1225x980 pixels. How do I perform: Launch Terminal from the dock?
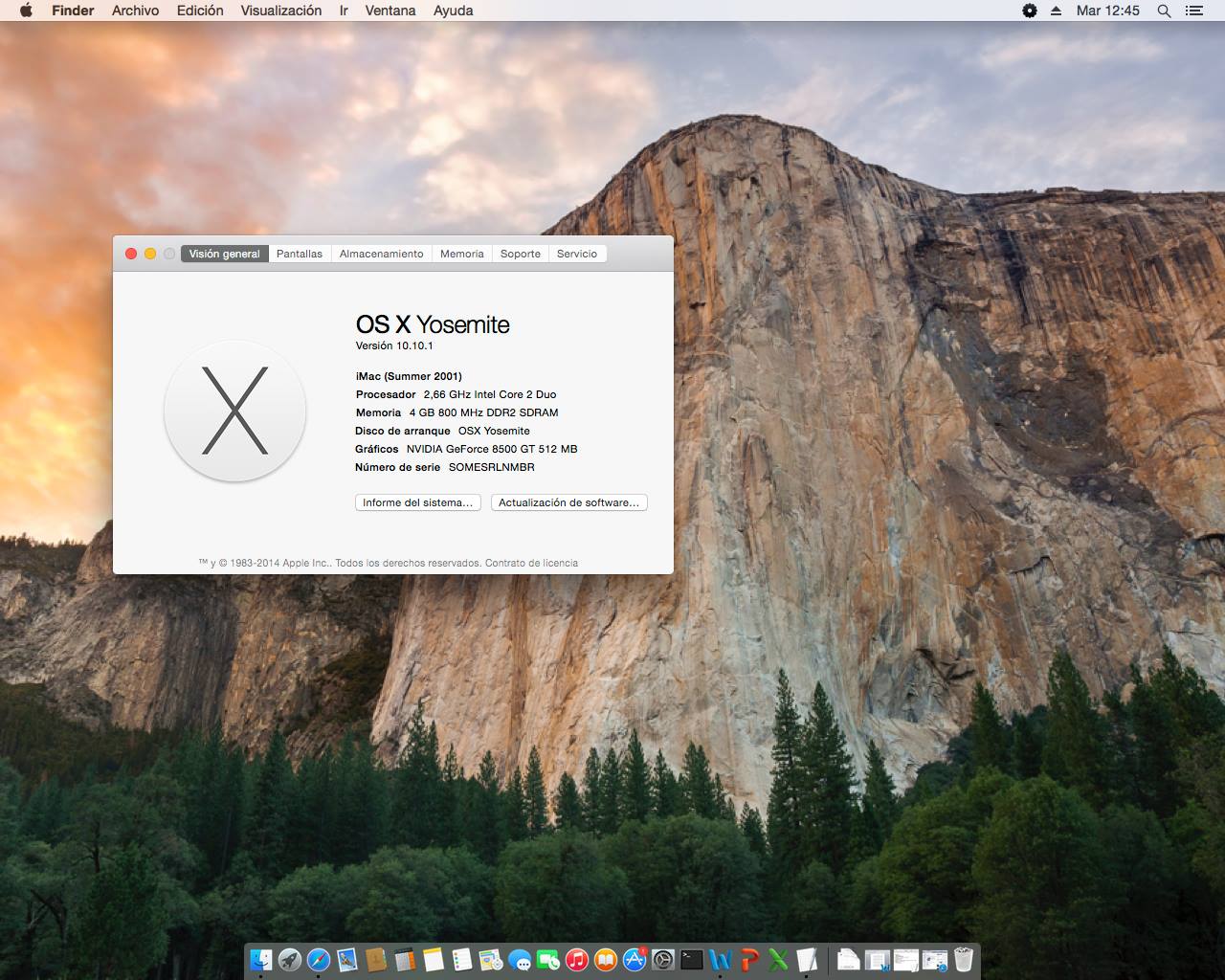[x=692, y=959]
